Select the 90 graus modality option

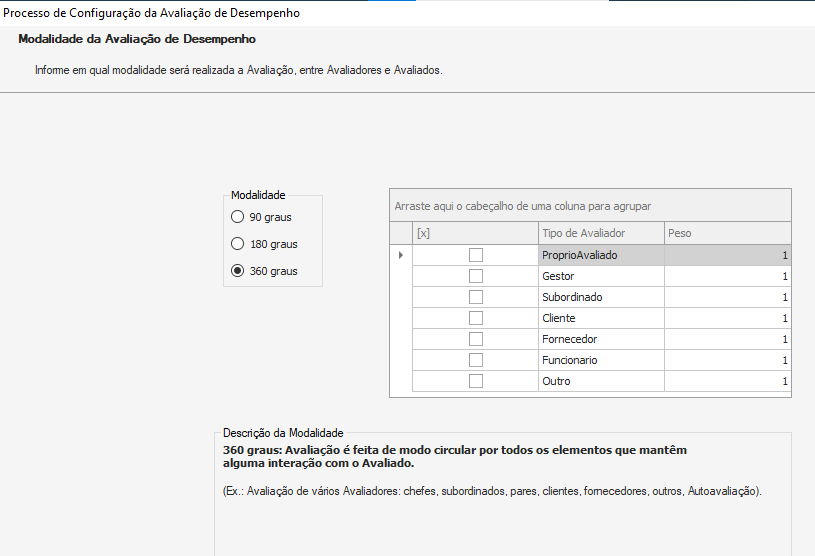tap(238, 217)
